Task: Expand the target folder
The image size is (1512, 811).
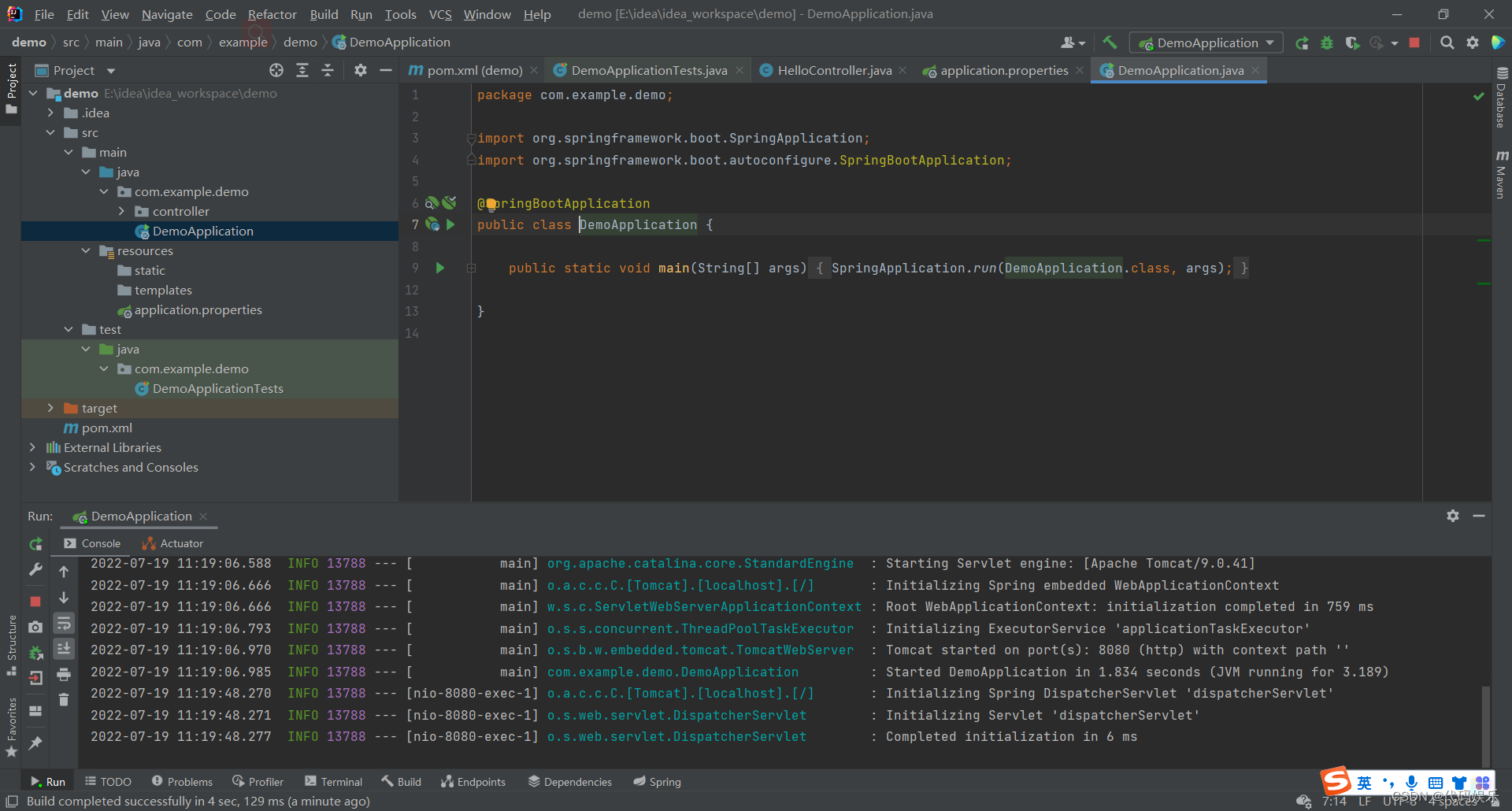Action: [x=50, y=408]
